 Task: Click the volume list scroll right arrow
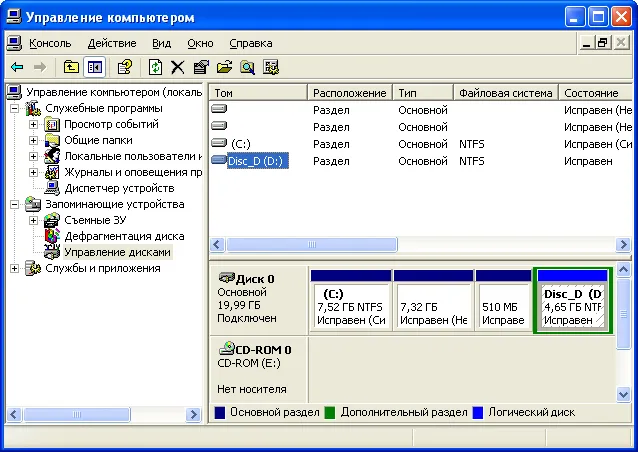click(x=623, y=245)
